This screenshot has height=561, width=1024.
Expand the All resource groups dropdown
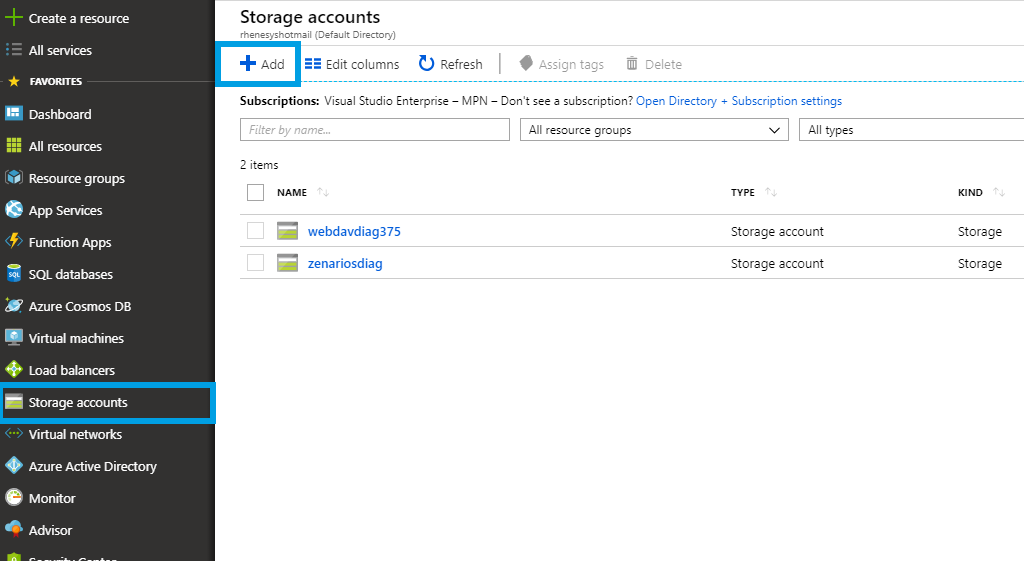point(654,130)
